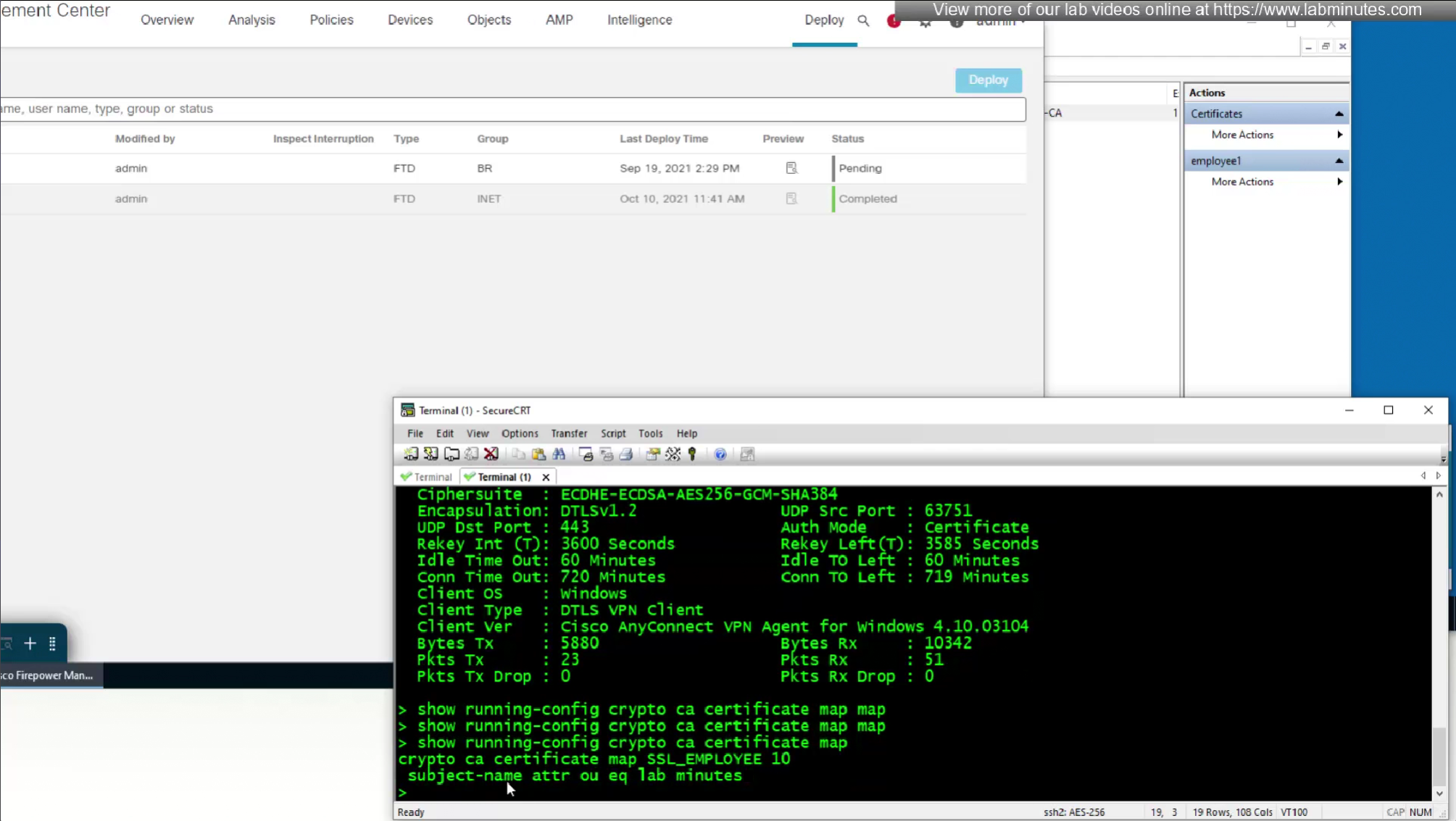Close the Terminal (1) tab
Image resolution: width=1456 pixels, height=821 pixels.
point(546,477)
